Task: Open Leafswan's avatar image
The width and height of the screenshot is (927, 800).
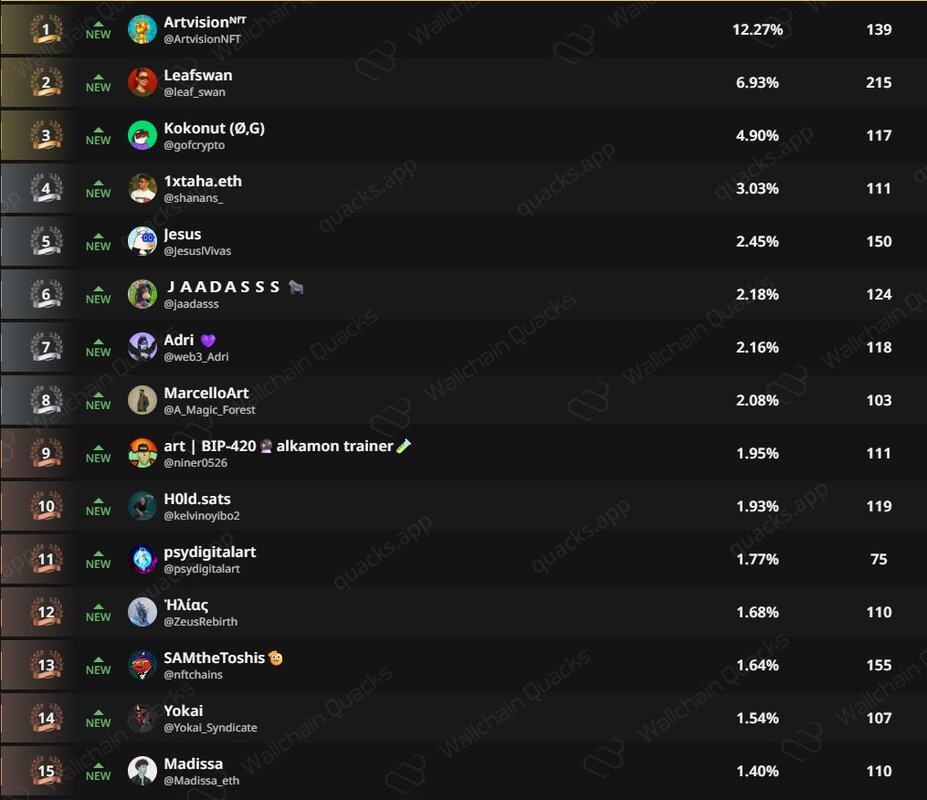Action: pyautogui.click(x=142, y=82)
